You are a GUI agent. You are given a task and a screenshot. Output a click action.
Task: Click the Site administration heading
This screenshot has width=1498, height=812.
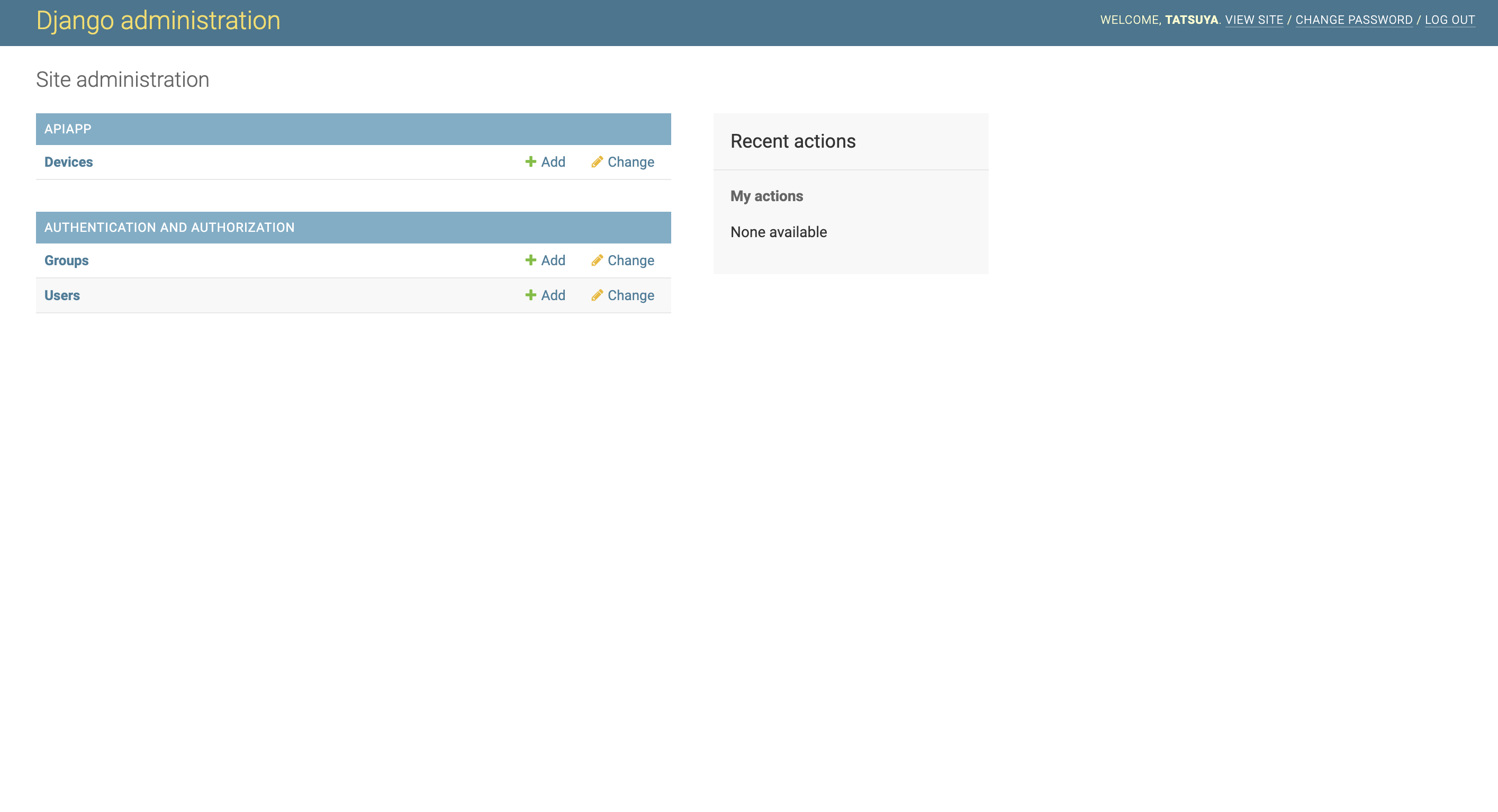[123, 80]
